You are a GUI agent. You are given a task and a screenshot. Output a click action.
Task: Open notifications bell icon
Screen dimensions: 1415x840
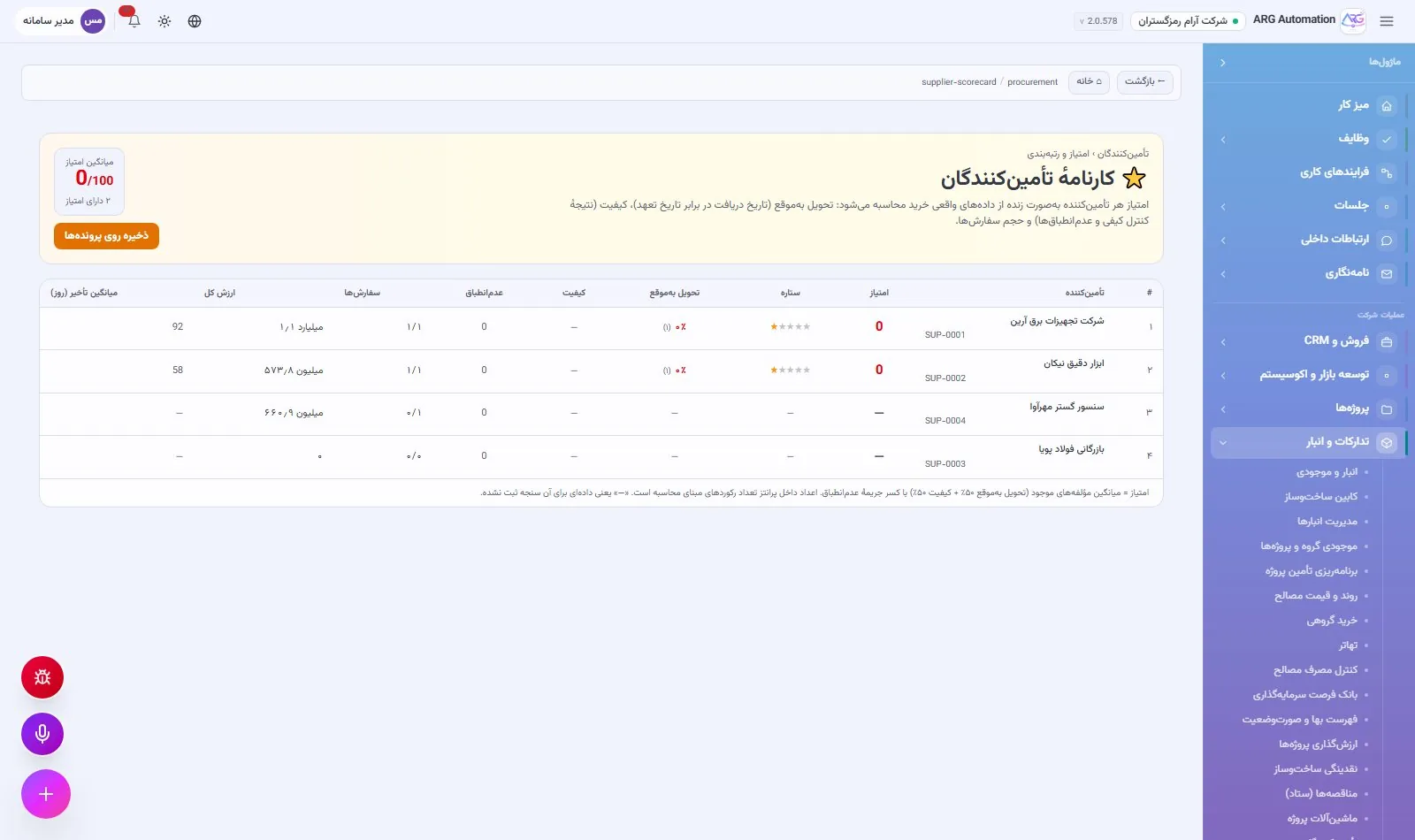(x=134, y=21)
